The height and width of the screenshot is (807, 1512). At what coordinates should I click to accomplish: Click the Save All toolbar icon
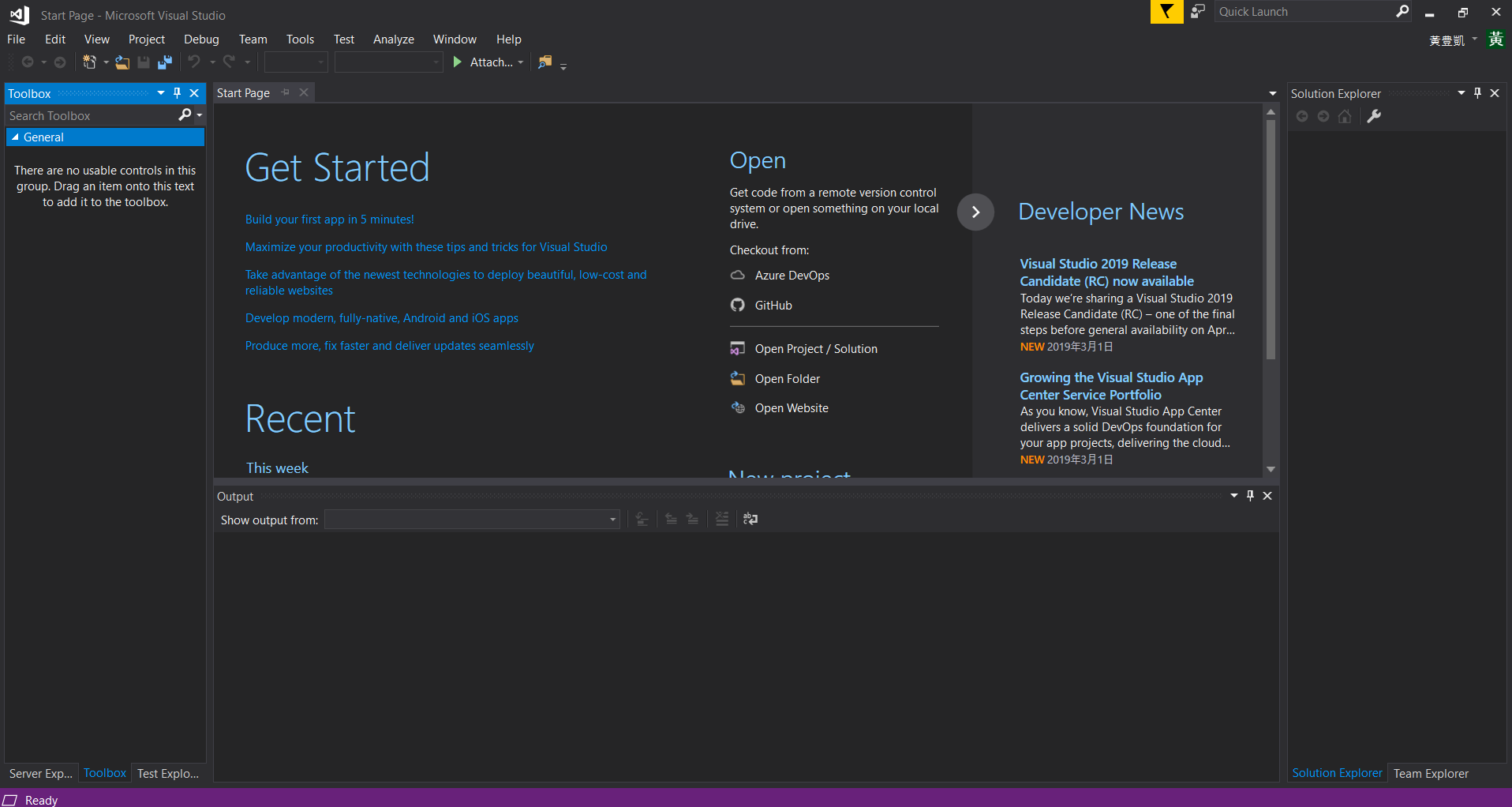click(165, 62)
